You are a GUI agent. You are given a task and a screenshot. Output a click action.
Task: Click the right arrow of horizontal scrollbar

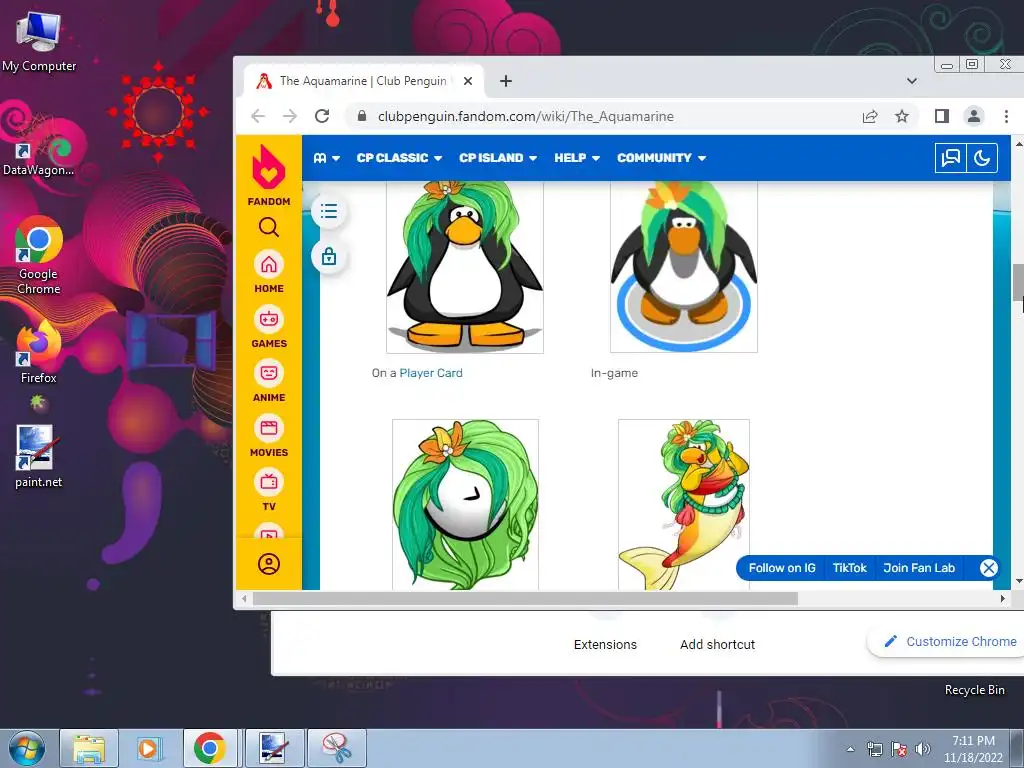[1003, 598]
